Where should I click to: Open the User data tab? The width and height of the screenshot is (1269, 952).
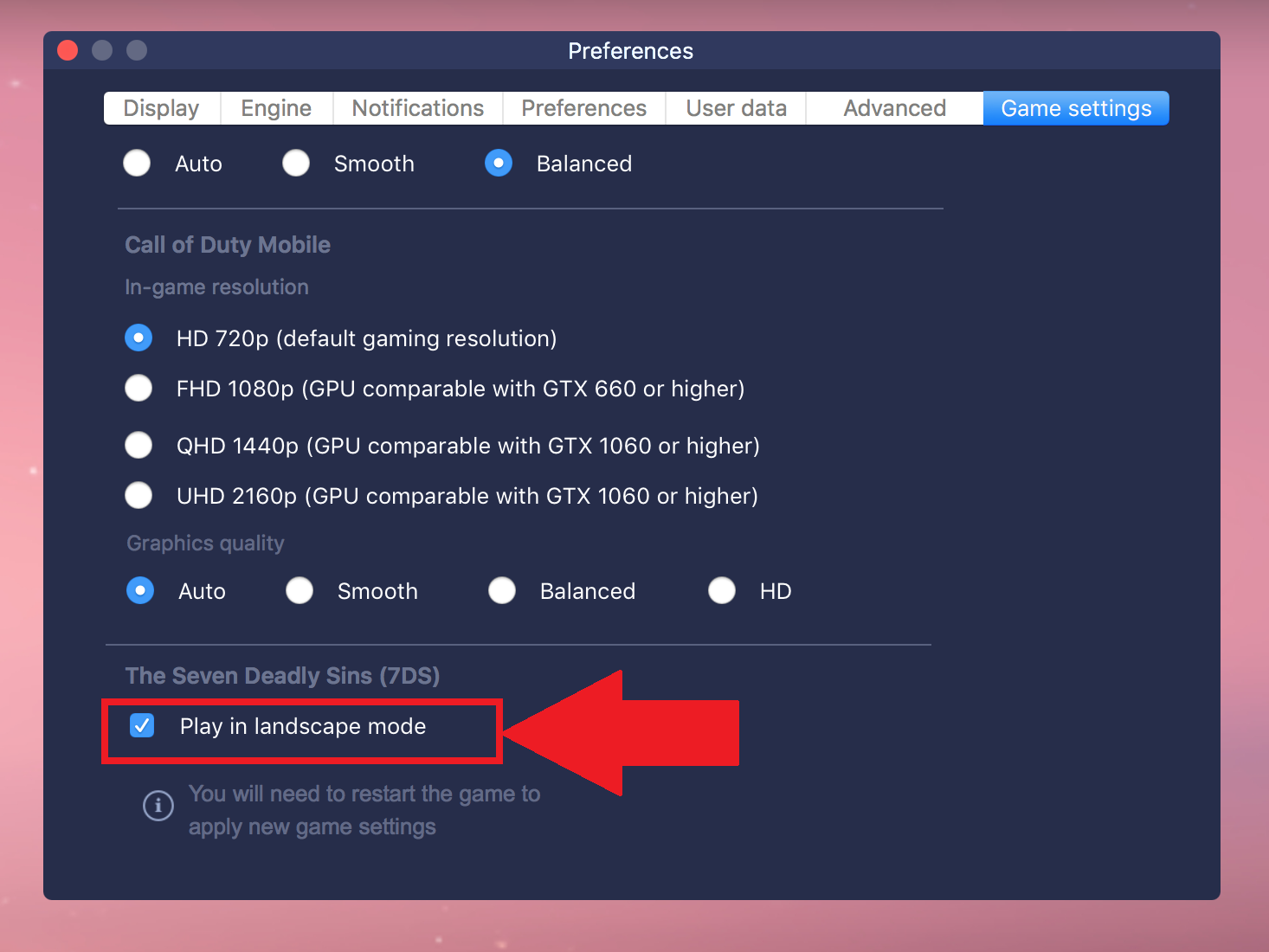[x=736, y=108]
